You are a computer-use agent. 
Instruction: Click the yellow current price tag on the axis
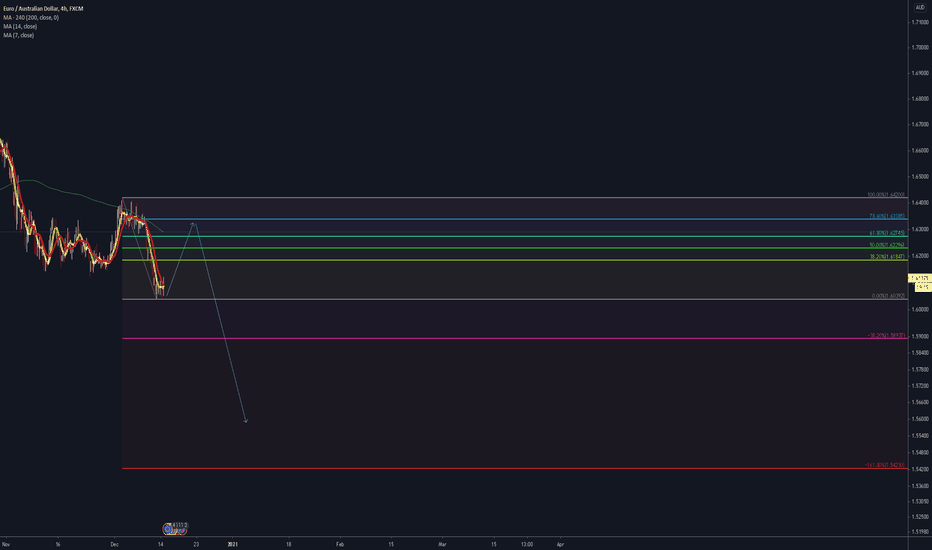[920, 278]
